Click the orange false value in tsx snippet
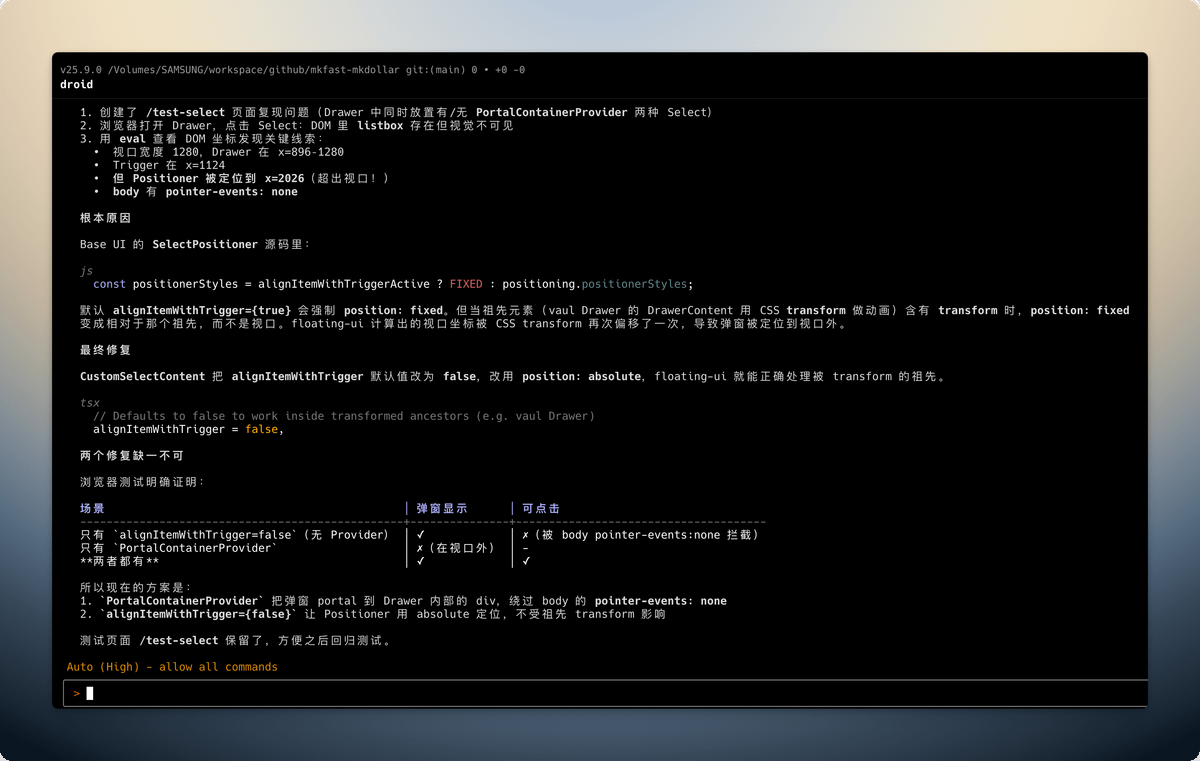The height and width of the screenshot is (761, 1200). click(264, 429)
